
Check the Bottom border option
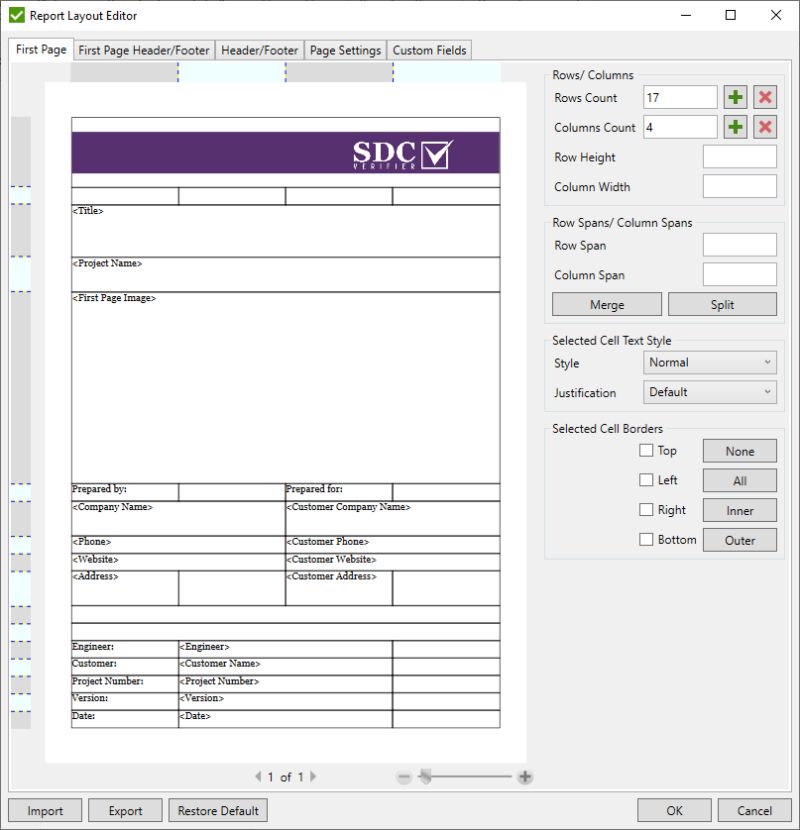pos(646,540)
